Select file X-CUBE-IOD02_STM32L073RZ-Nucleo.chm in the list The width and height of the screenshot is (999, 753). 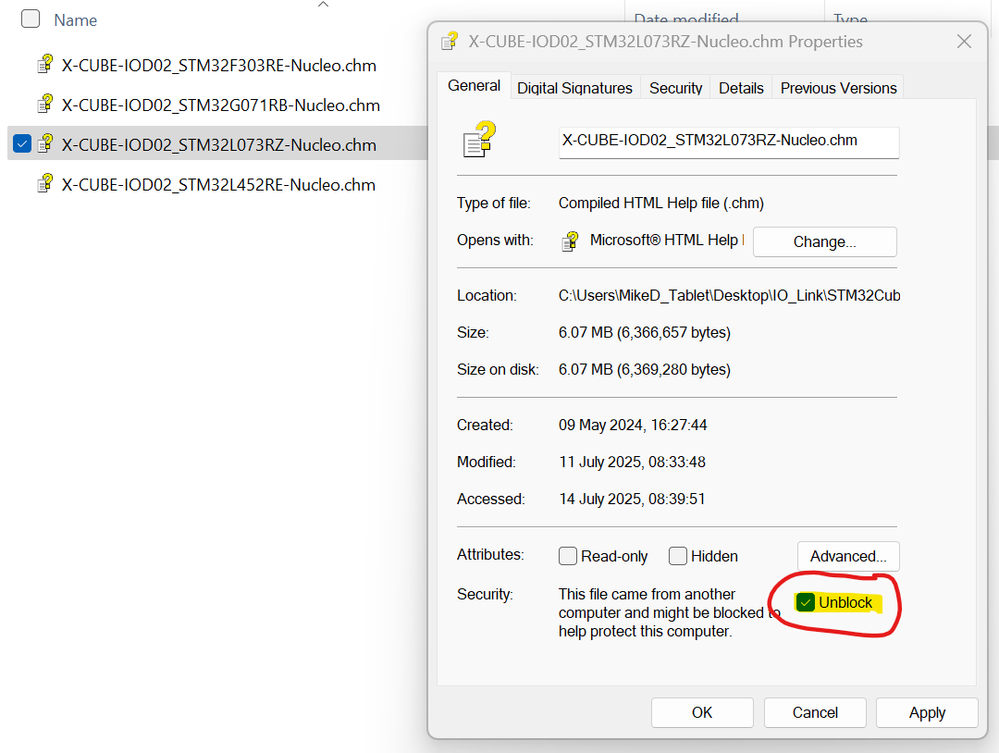click(x=219, y=145)
